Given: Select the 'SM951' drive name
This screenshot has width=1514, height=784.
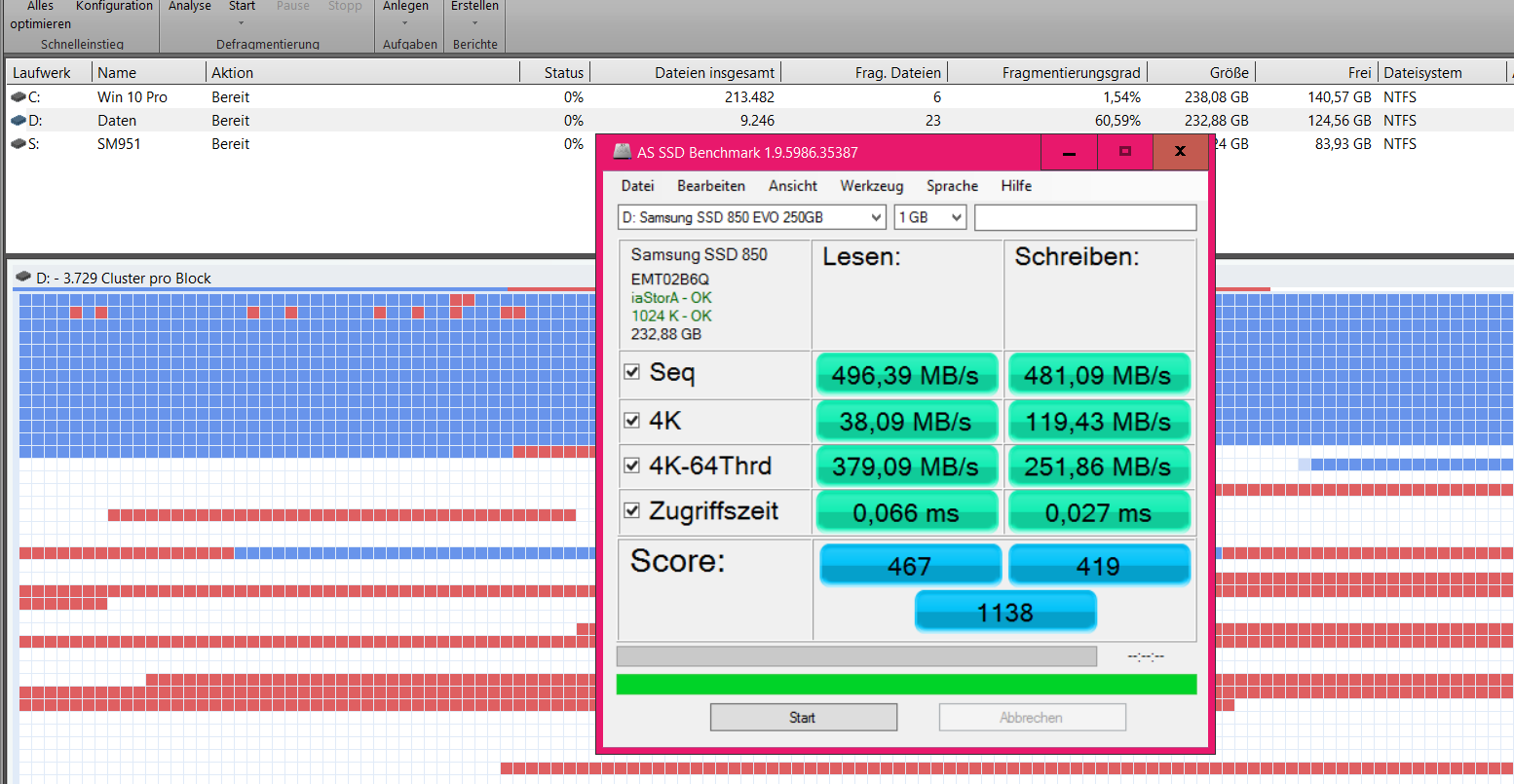Looking at the screenshot, I should pyautogui.click(x=119, y=144).
